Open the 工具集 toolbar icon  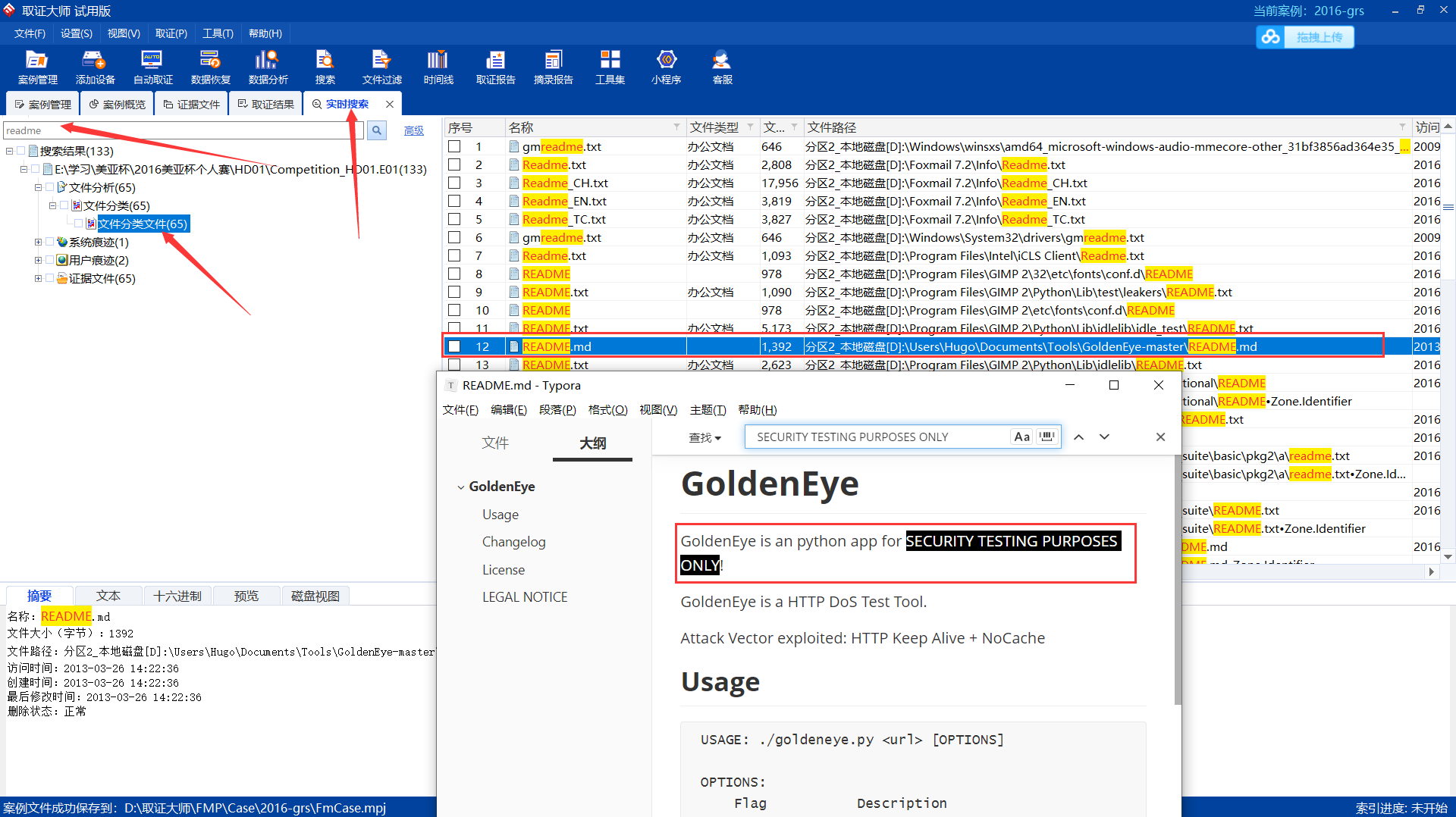click(x=610, y=67)
